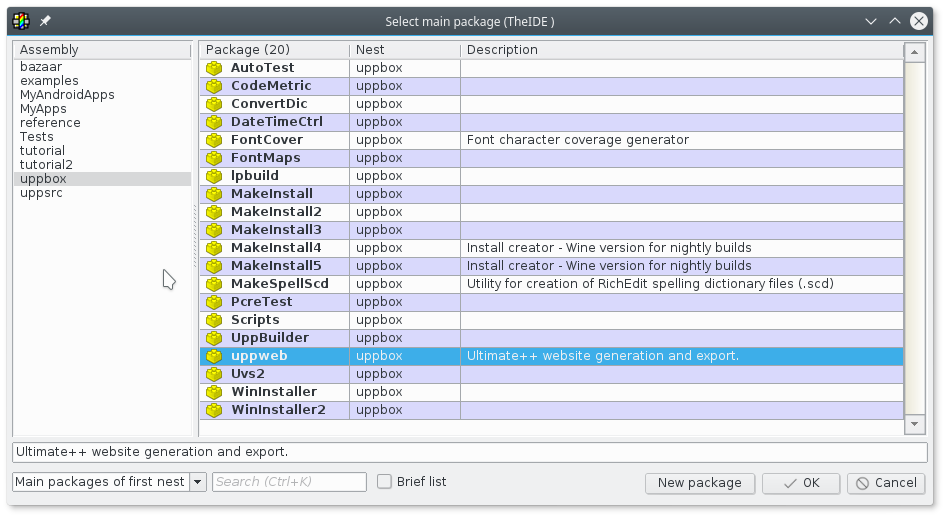Click the yellow package icon beside AutoTest
946x518 pixels.
(213, 68)
